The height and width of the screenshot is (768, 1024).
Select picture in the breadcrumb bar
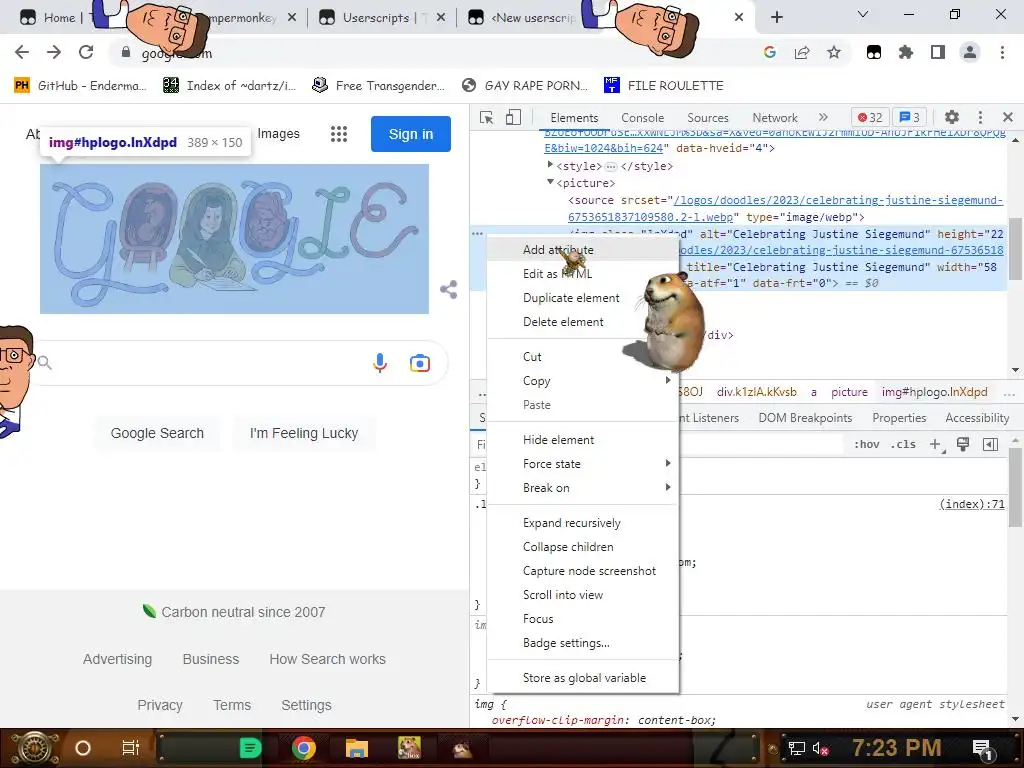click(x=849, y=392)
